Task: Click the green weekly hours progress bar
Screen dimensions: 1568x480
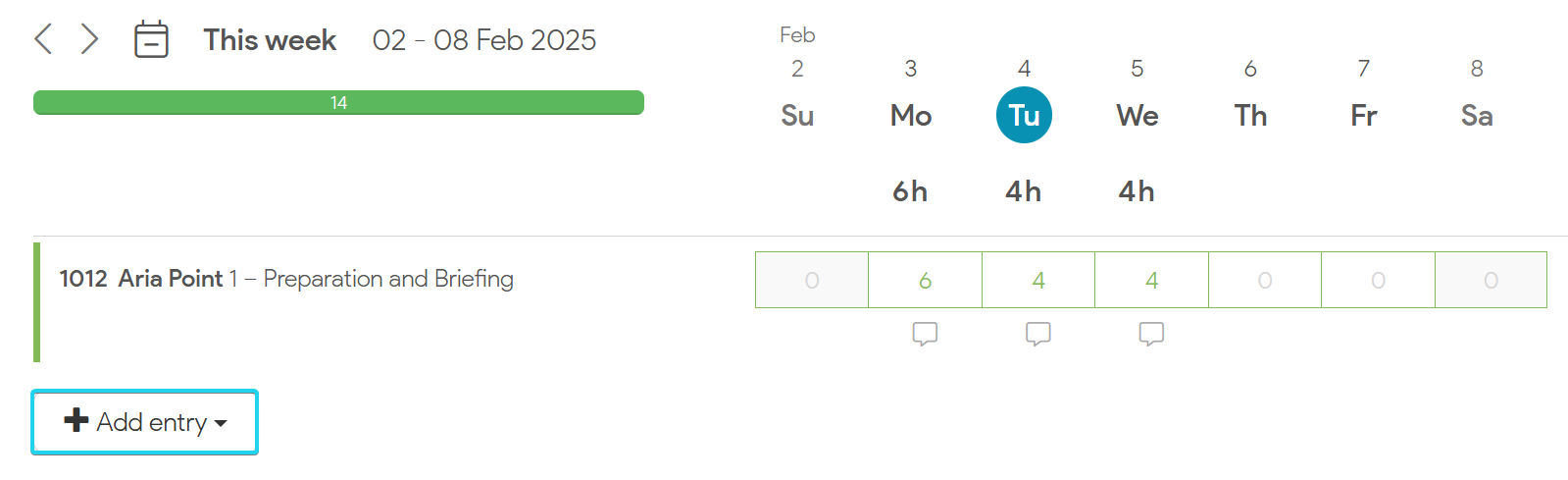Action: [338, 102]
